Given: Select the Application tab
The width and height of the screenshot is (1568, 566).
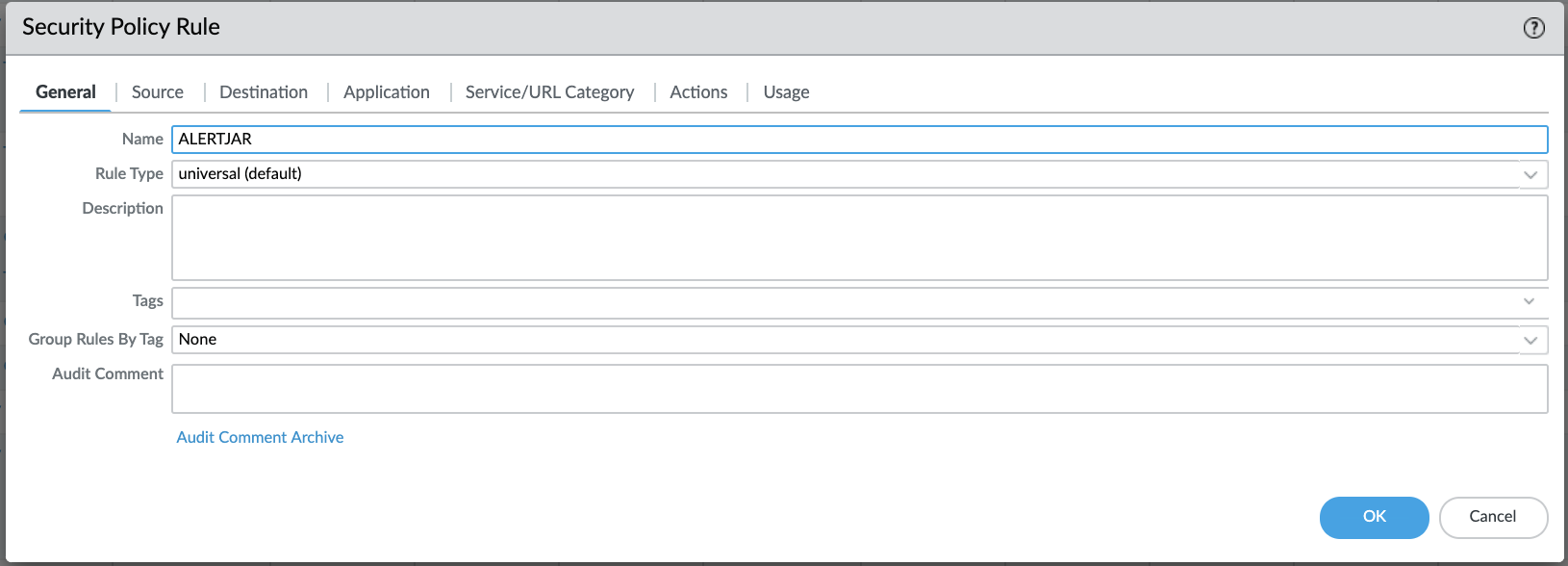Looking at the screenshot, I should tap(387, 92).
